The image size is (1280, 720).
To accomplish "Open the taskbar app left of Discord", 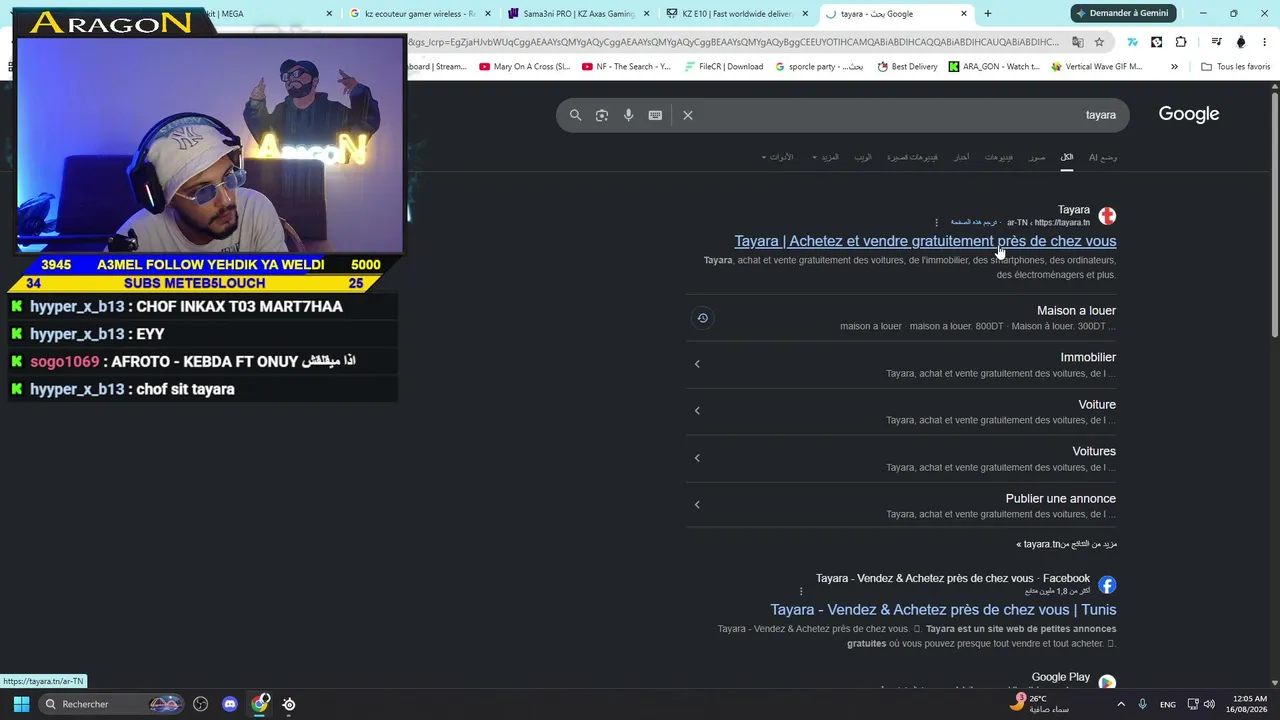I will click(201, 704).
